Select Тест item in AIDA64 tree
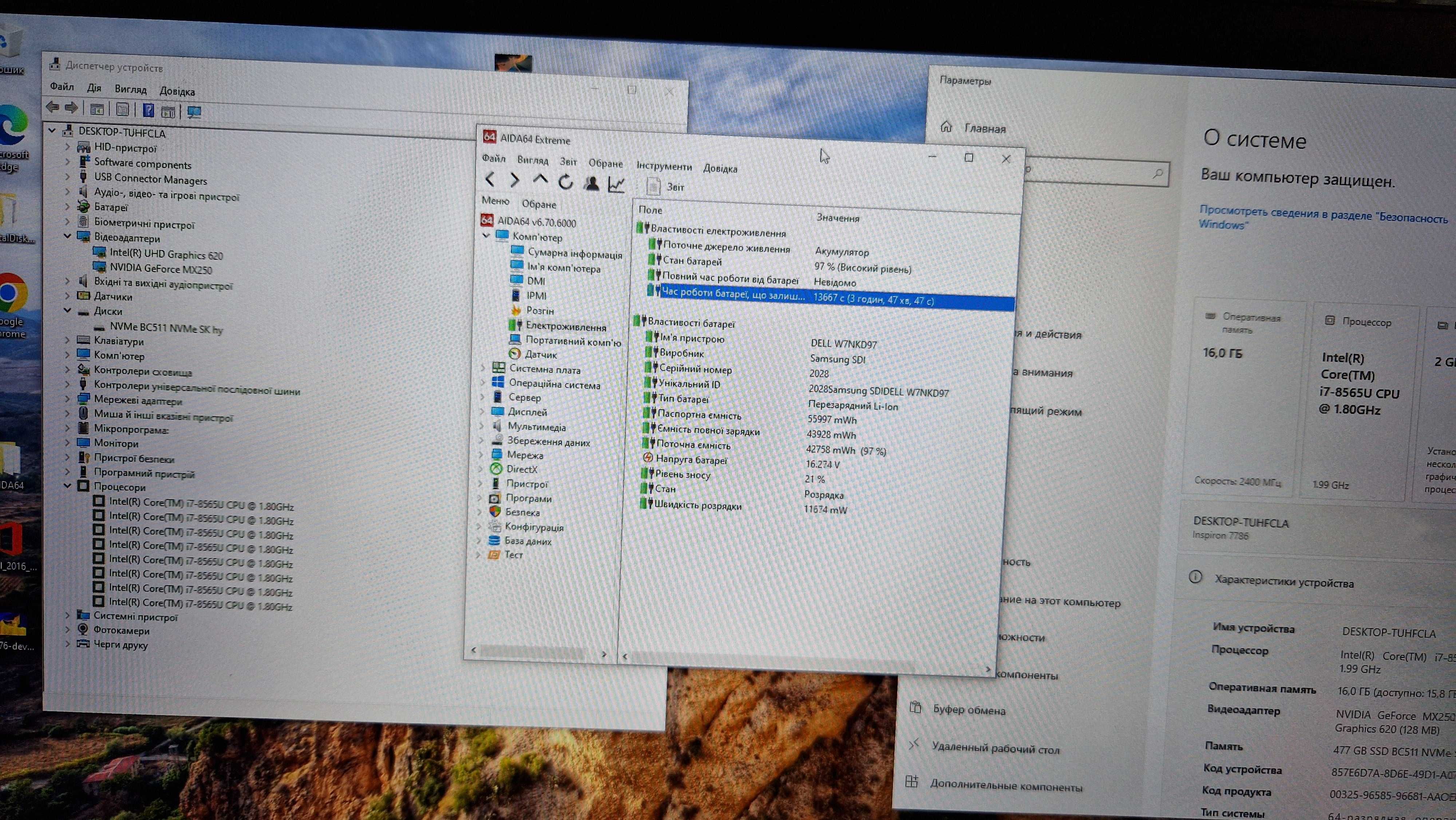 [x=513, y=555]
